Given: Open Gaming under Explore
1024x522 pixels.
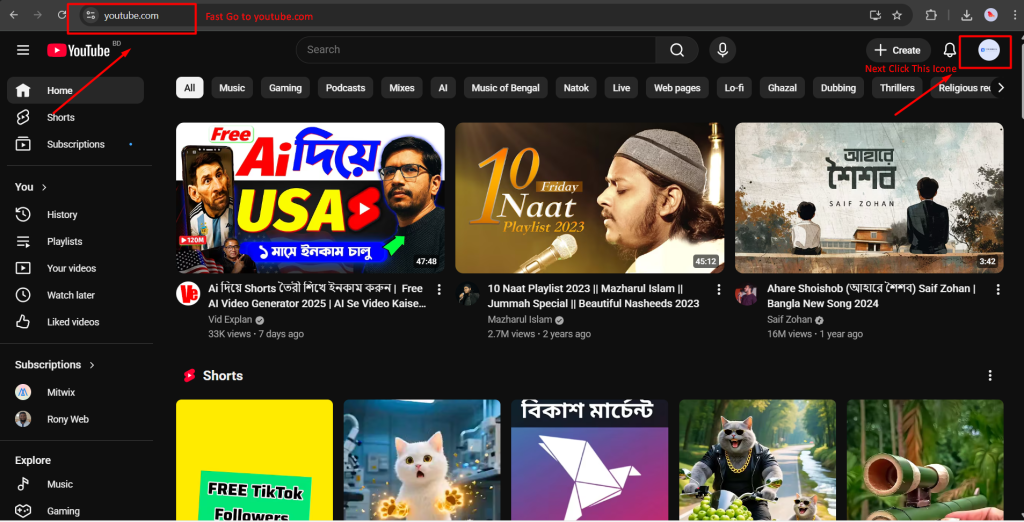Looking at the screenshot, I should click(x=75, y=511).
